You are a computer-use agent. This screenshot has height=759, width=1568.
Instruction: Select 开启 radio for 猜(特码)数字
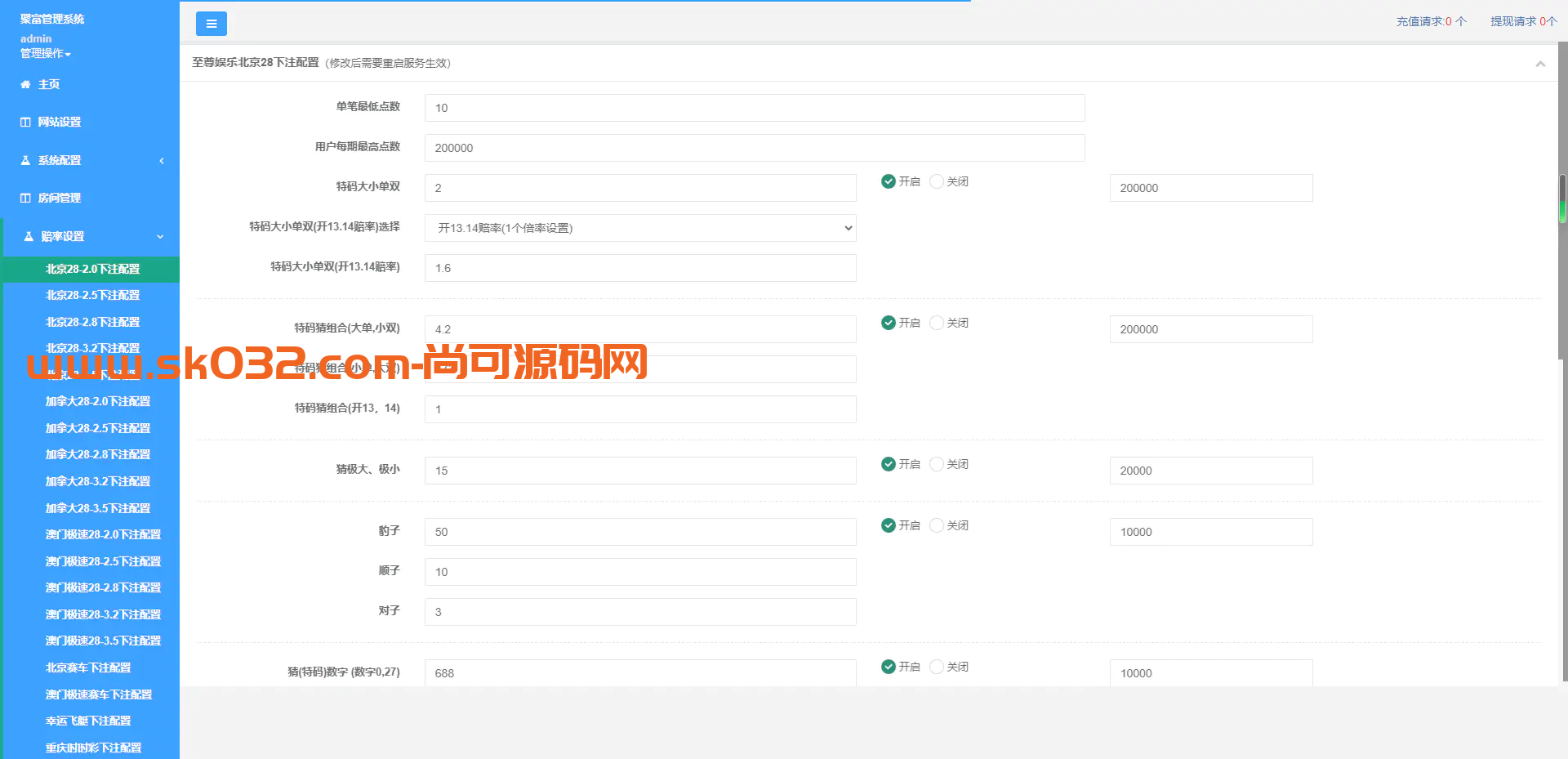pos(889,667)
